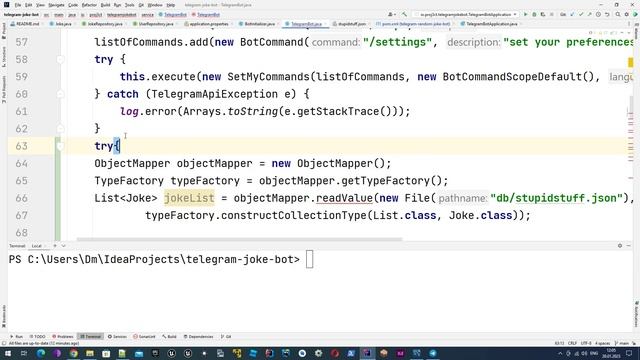Open the terminal tabs dropdown arrow
This screenshot has width=640, height=360.
(64, 246)
